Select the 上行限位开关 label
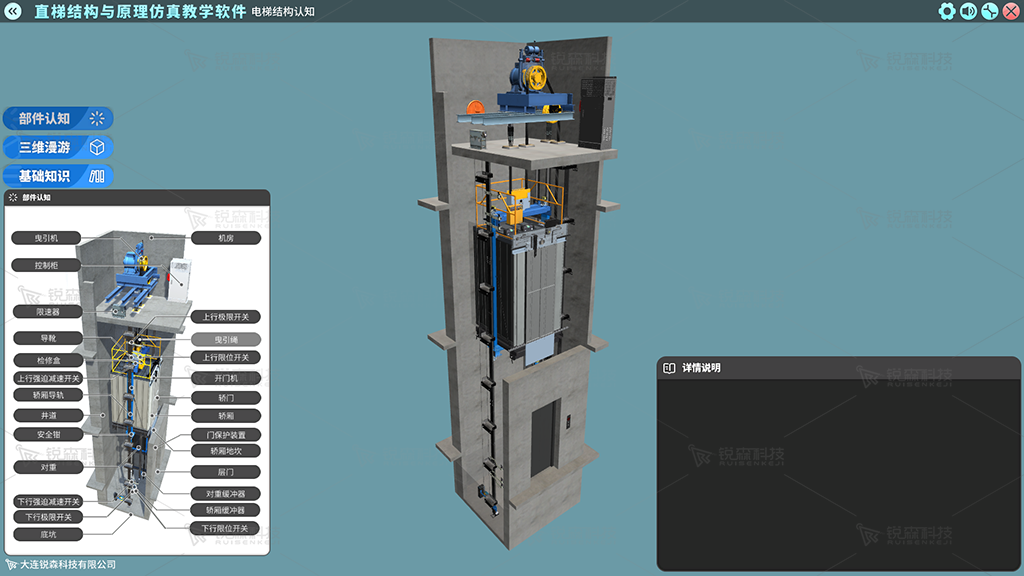 (226, 357)
